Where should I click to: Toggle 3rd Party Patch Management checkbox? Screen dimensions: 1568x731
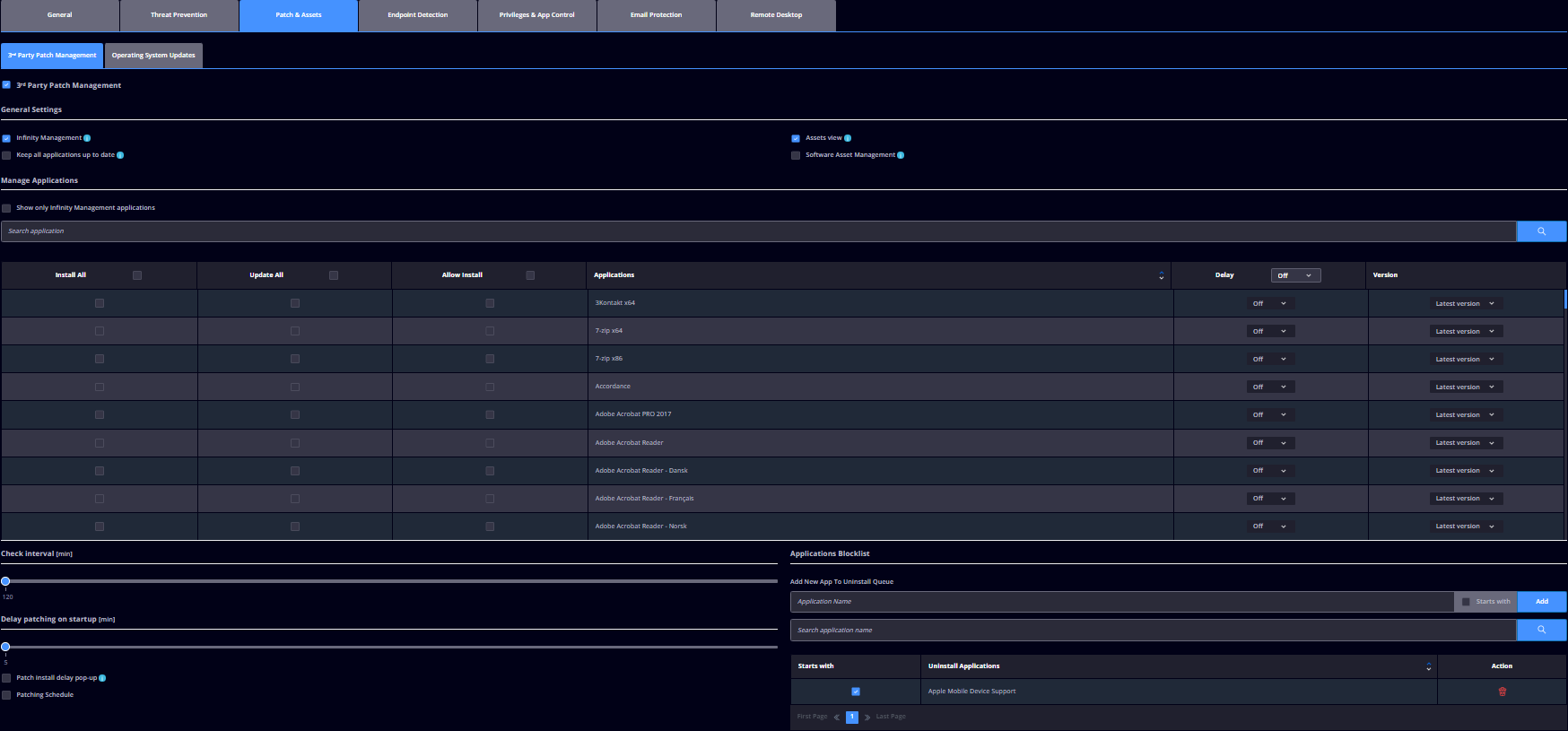tap(6, 85)
